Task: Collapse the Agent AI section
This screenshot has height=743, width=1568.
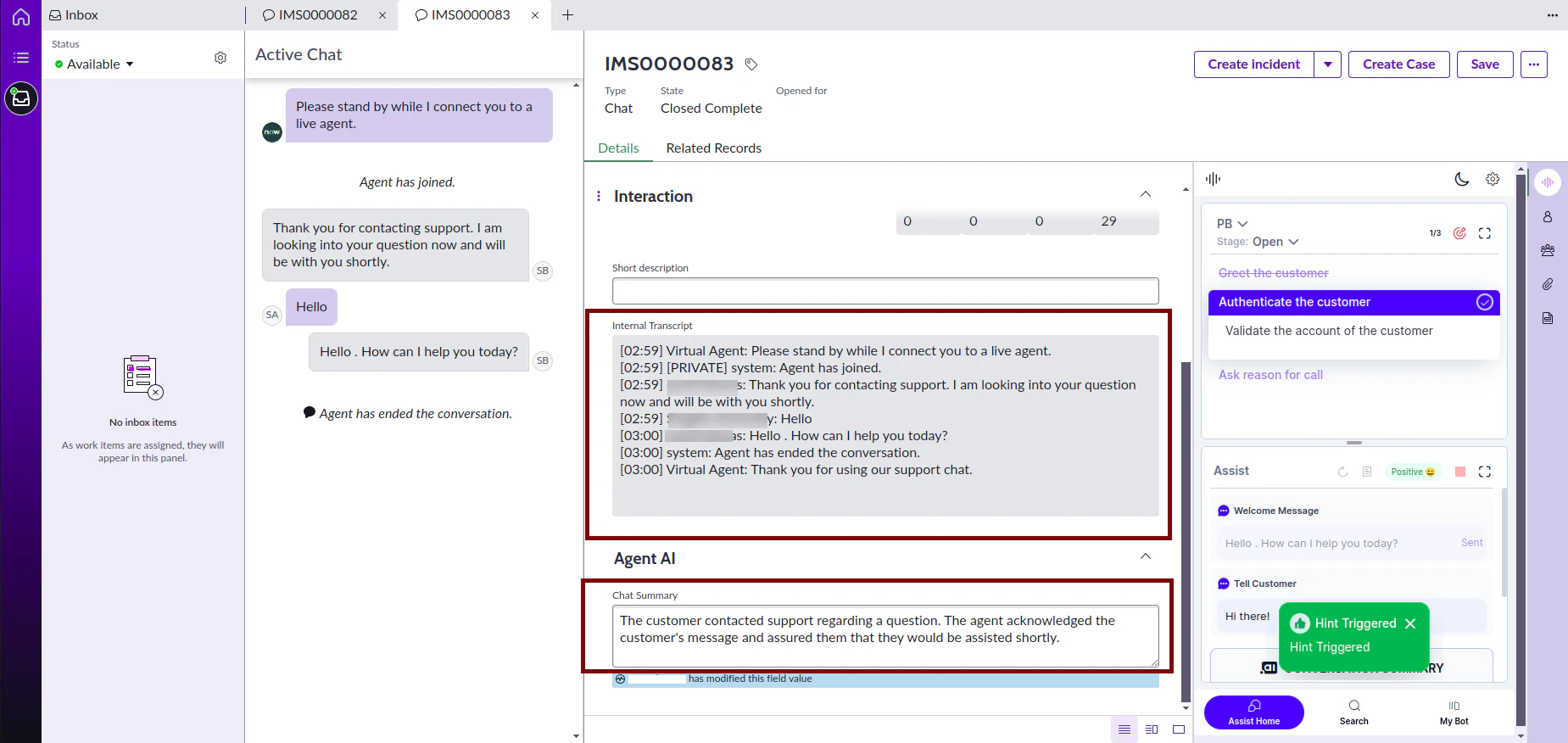Action: coord(1146,556)
